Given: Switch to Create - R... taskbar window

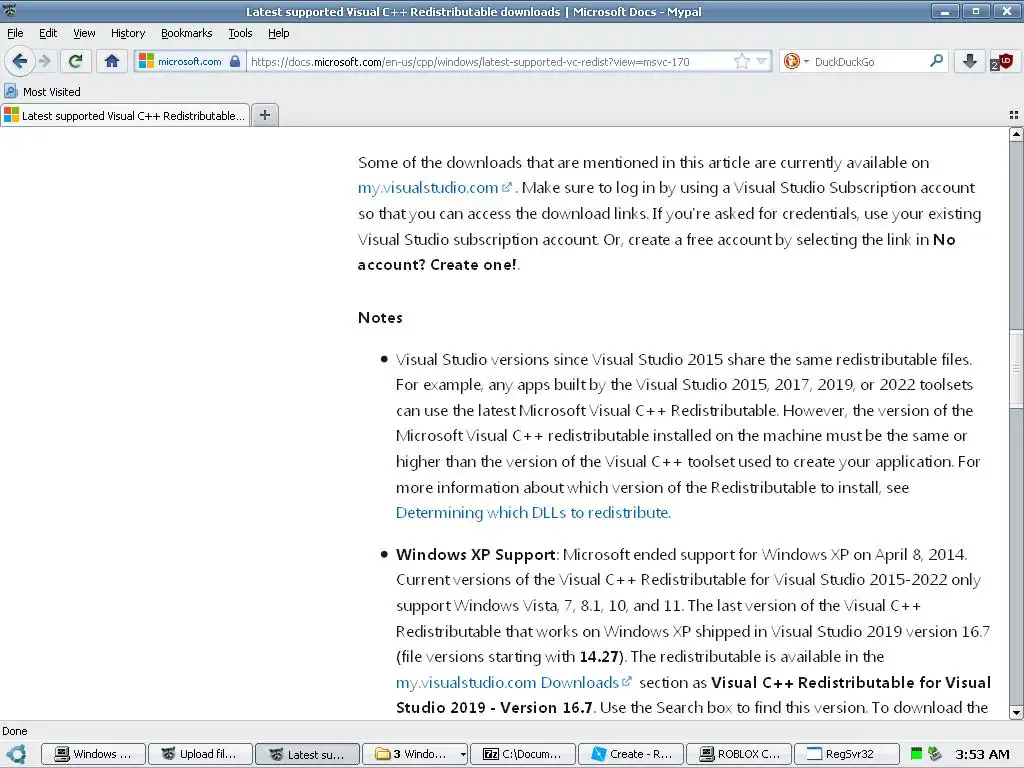Looking at the screenshot, I should (x=631, y=754).
